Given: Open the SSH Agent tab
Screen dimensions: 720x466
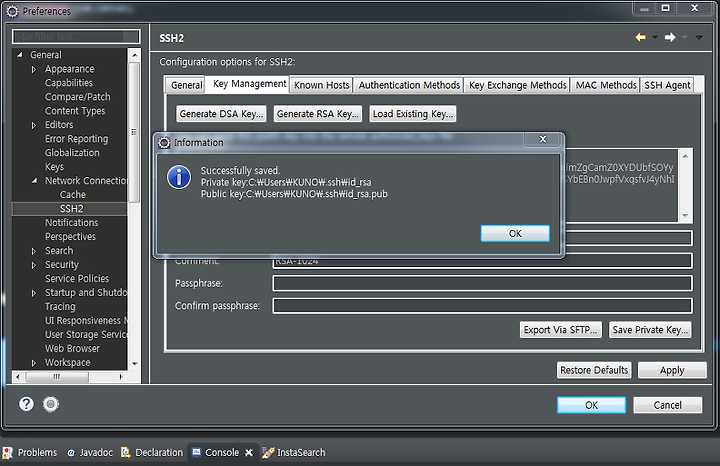Looking at the screenshot, I should 667,85.
